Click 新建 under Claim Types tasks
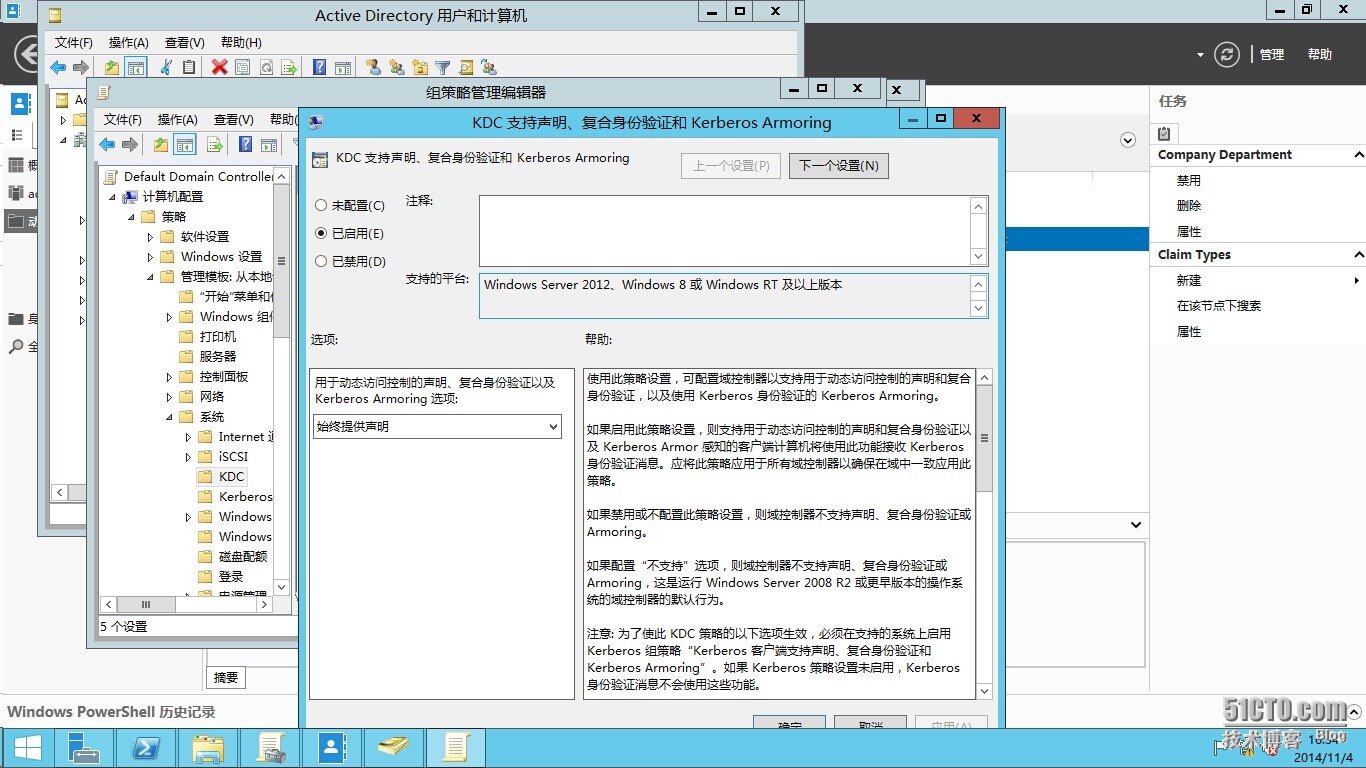The image size is (1366, 768). coord(1189,281)
